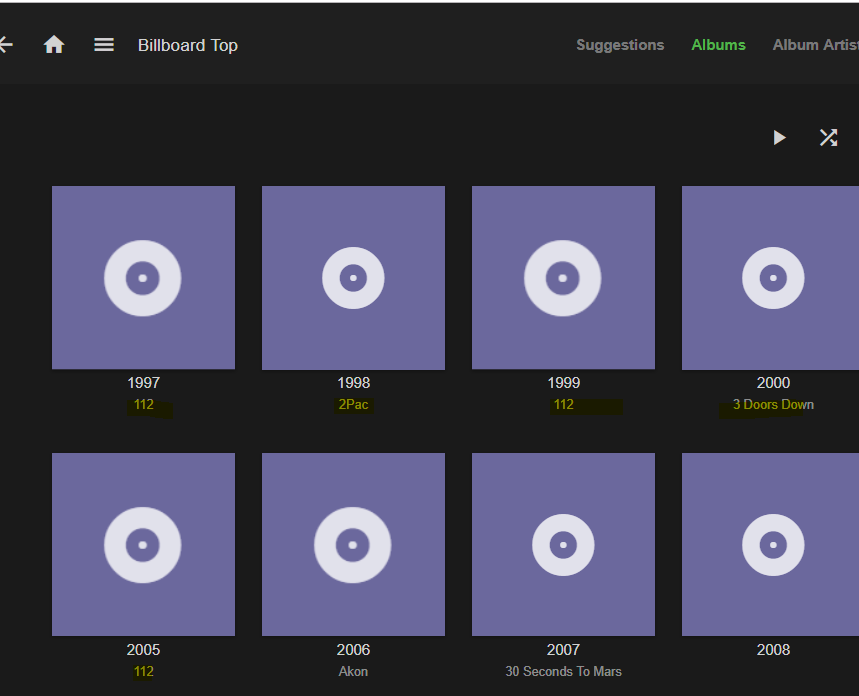This screenshot has width=859, height=696.
Task: Go to the Home screen icon
Action: (54, 45)
